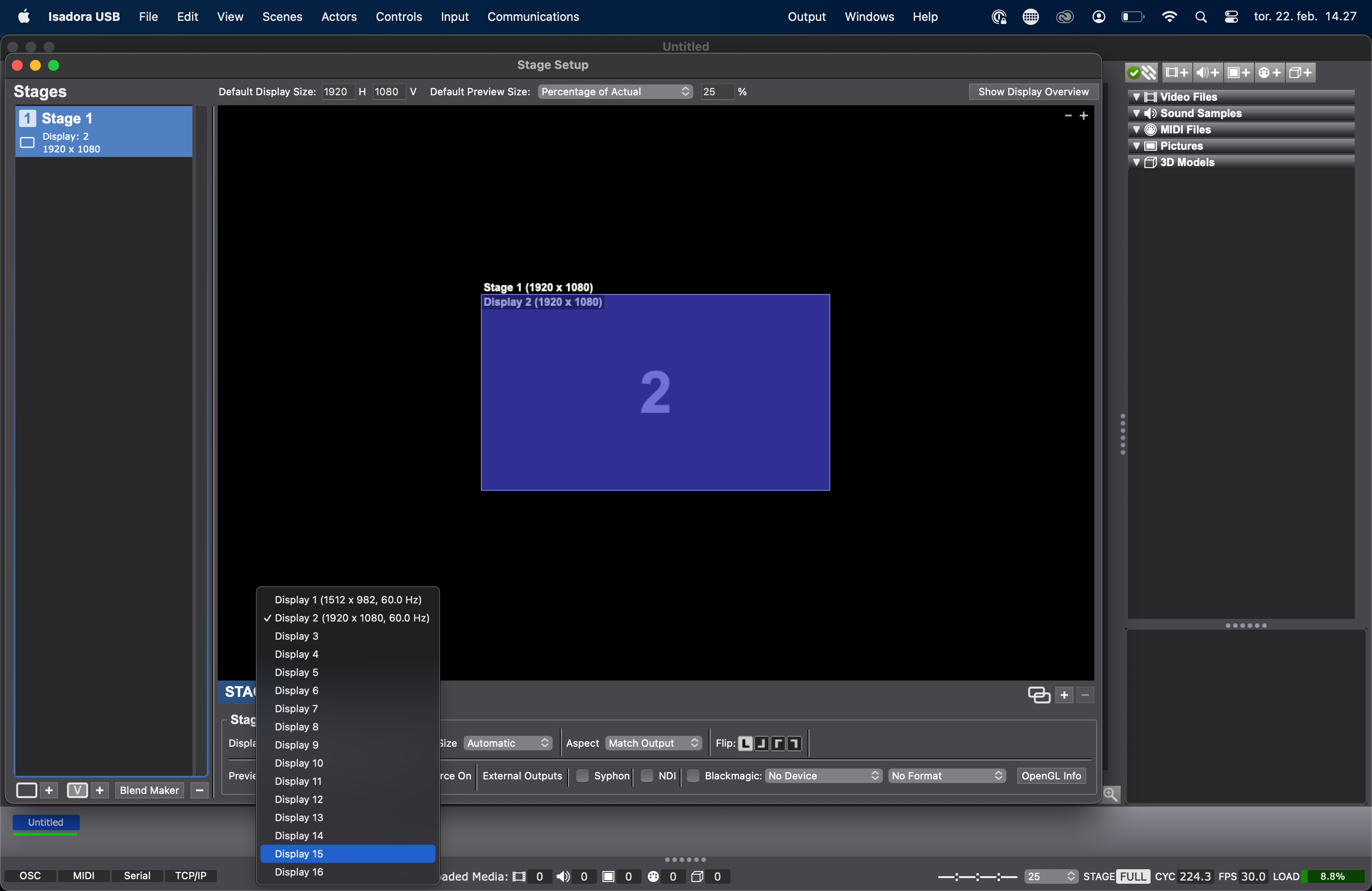Image resolution: width=1372 pixels, height=891 pixels.
Task: Click the add virtual stage plus button
Action: [x=100, y=790]
